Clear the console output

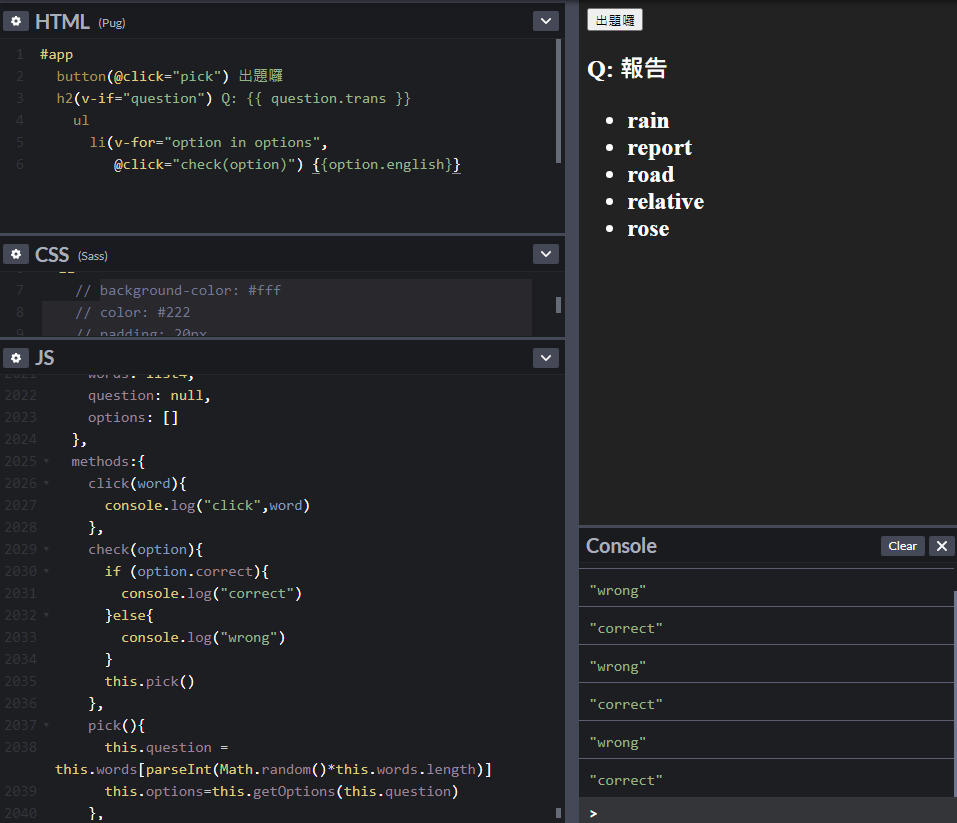coord(902,546)
